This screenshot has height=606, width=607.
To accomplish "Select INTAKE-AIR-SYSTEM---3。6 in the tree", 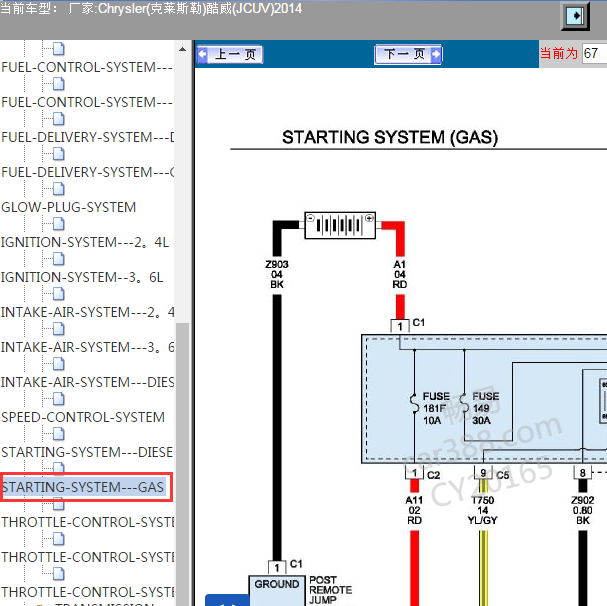I will point(87,347).
